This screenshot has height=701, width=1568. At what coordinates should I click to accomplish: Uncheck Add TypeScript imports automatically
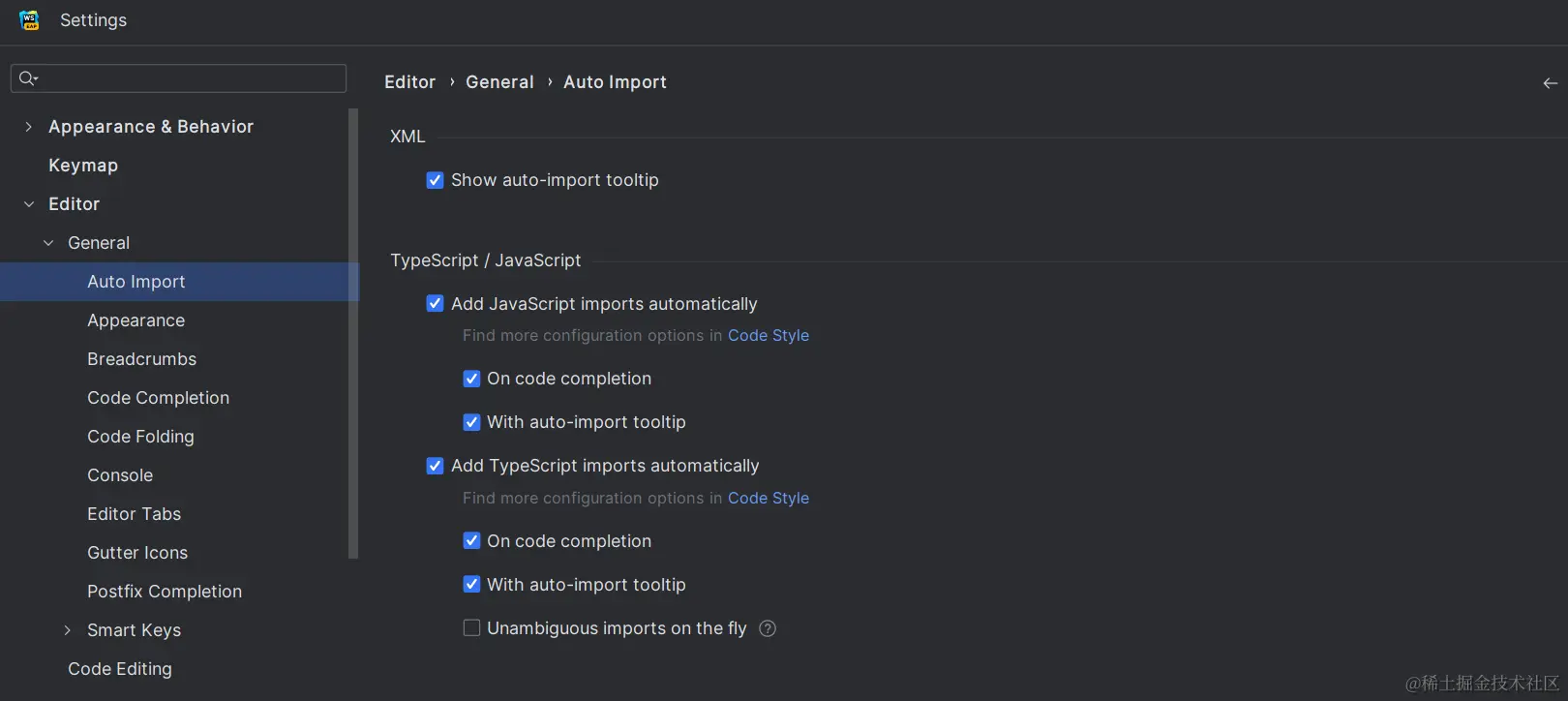click(435, 466)
